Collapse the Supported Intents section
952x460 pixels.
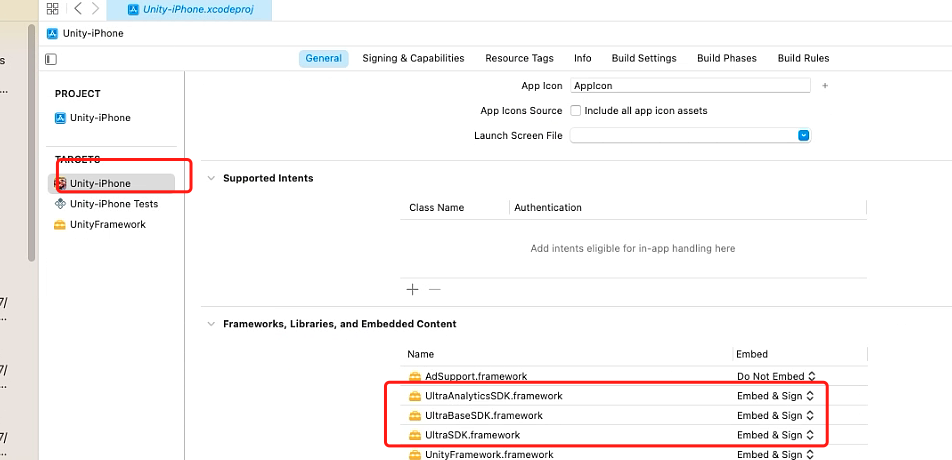click(211, 178)
